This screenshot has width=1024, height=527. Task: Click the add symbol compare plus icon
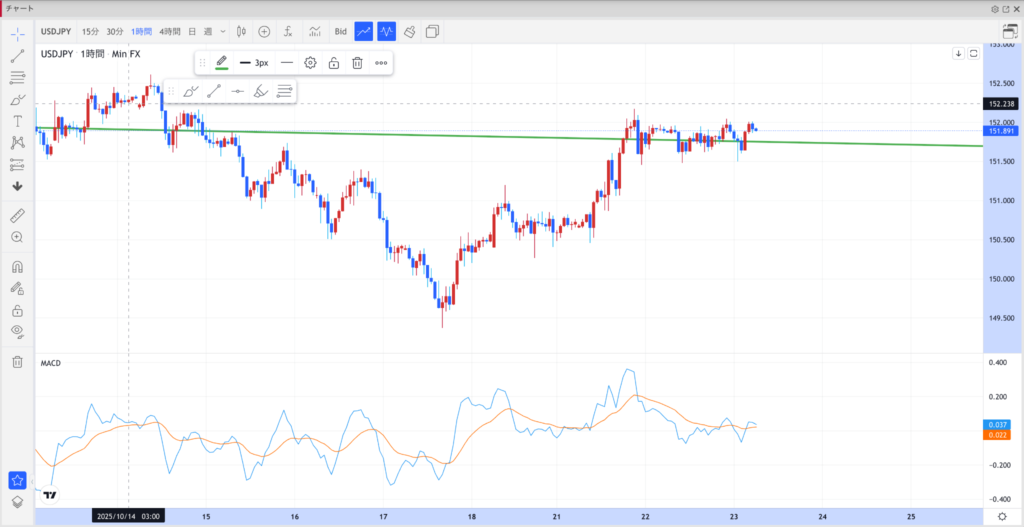coord(264,32)
